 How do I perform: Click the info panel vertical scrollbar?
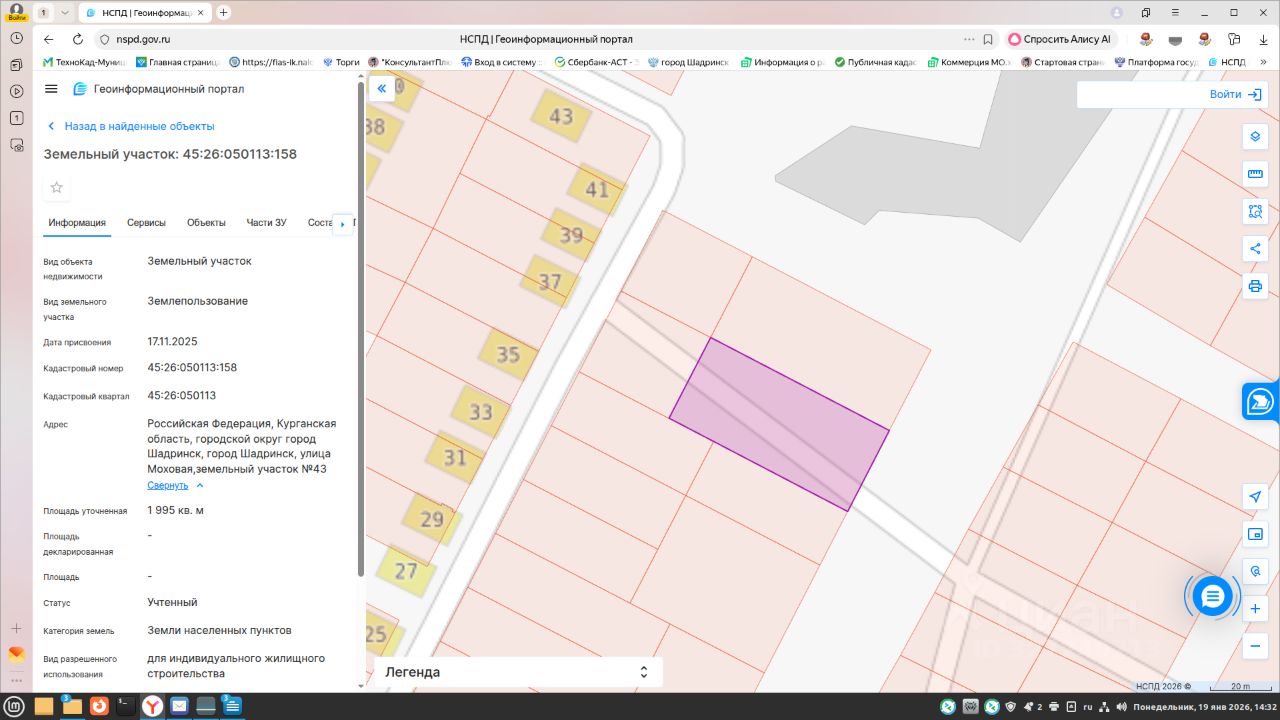[361, 330]
